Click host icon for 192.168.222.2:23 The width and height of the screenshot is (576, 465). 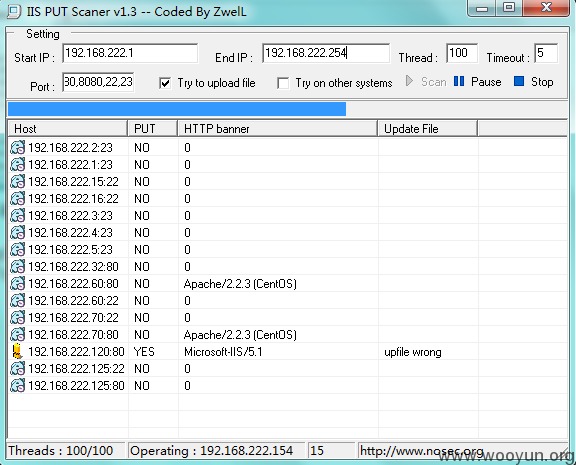[17, 147]
